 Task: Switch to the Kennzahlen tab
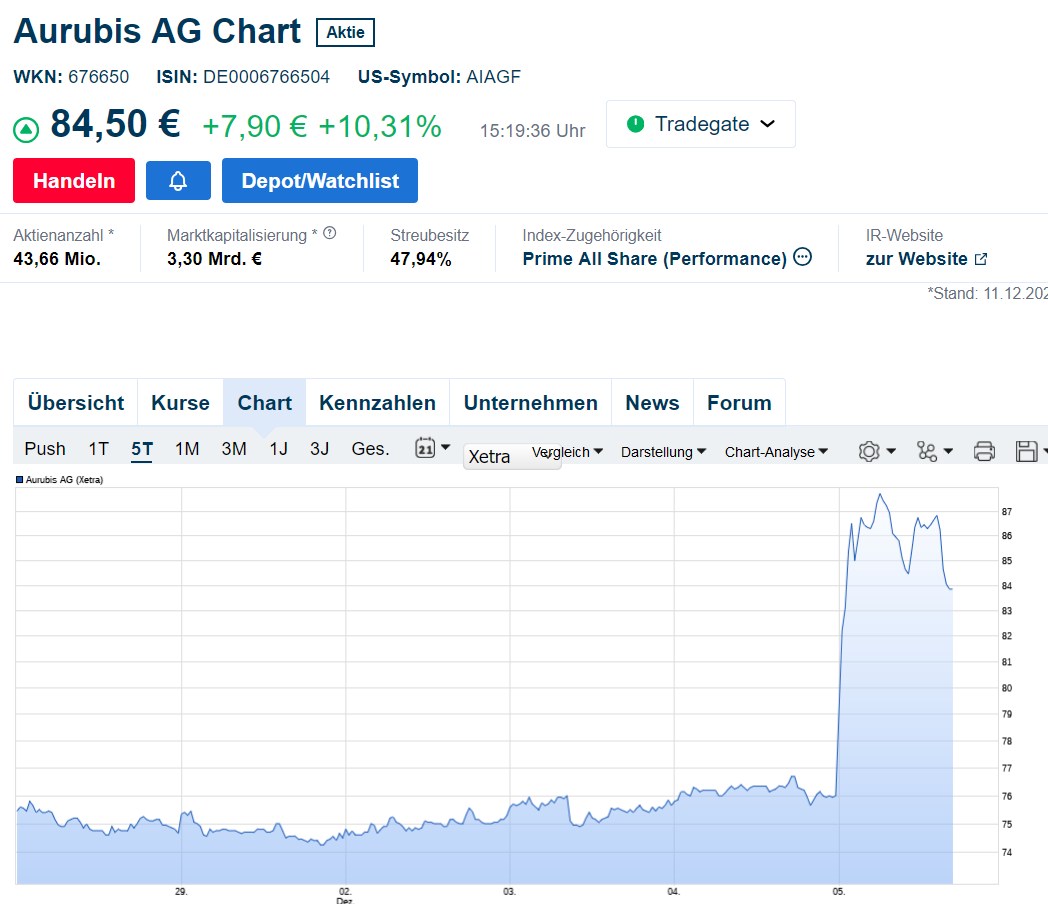pyautogui.click(x=377, y=403)
